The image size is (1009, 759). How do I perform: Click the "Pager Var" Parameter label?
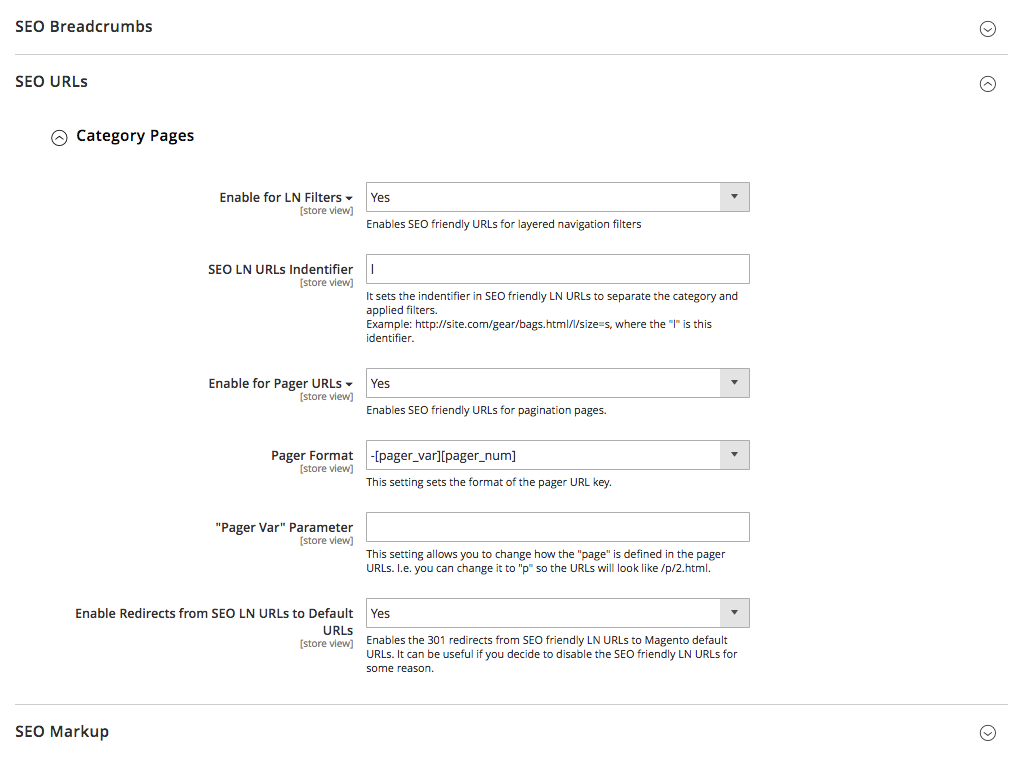(284, 528)
